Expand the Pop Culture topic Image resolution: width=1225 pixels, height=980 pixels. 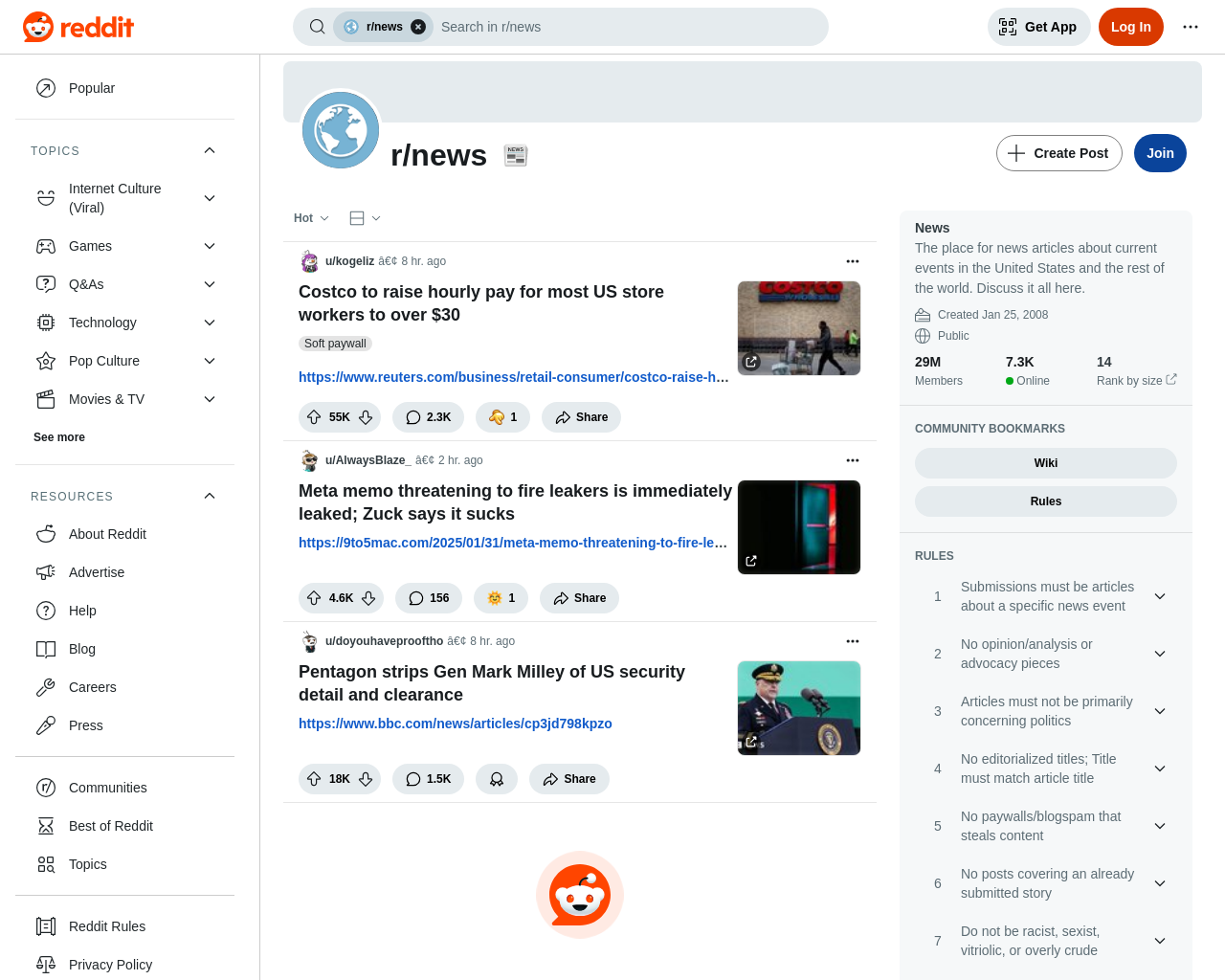210,361
